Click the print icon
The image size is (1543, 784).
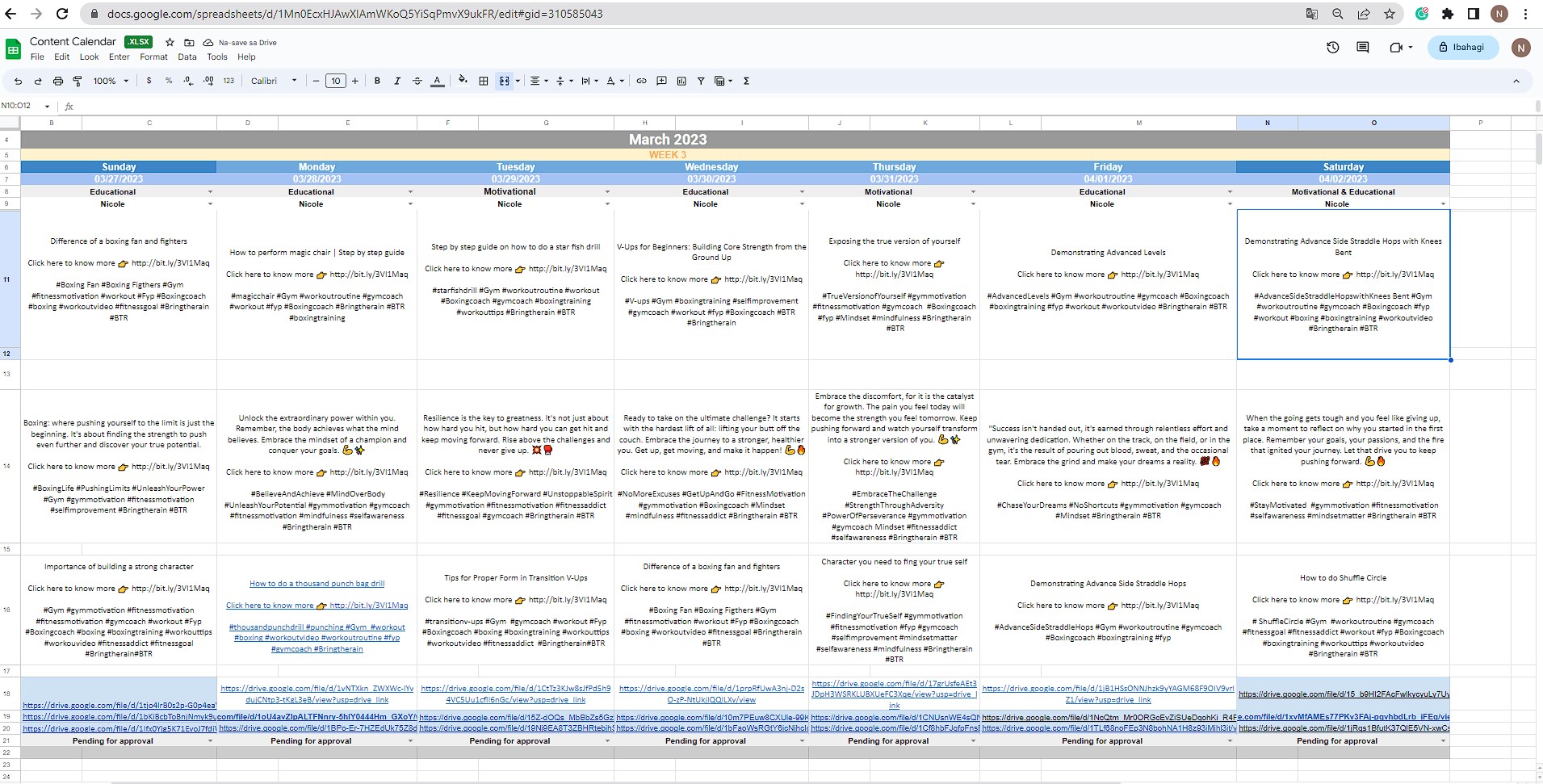click(58, 81)
